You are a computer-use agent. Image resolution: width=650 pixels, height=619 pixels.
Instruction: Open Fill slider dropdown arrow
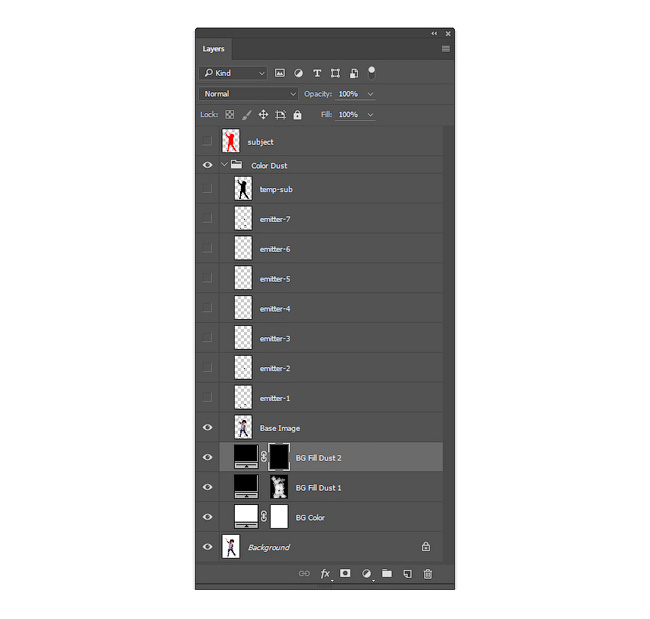click(x=371, y=115)
